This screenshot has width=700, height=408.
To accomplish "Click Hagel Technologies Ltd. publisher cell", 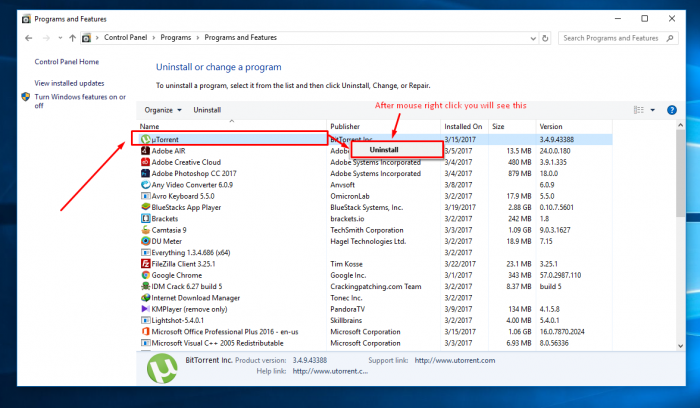I will click(368, 241).
